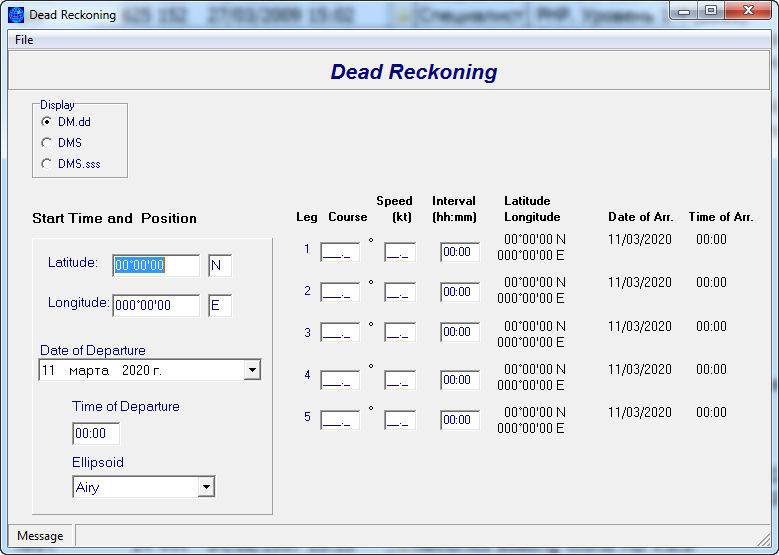
Task: Choose the DMS.sss display format
Action: click(x=47, y=164)
